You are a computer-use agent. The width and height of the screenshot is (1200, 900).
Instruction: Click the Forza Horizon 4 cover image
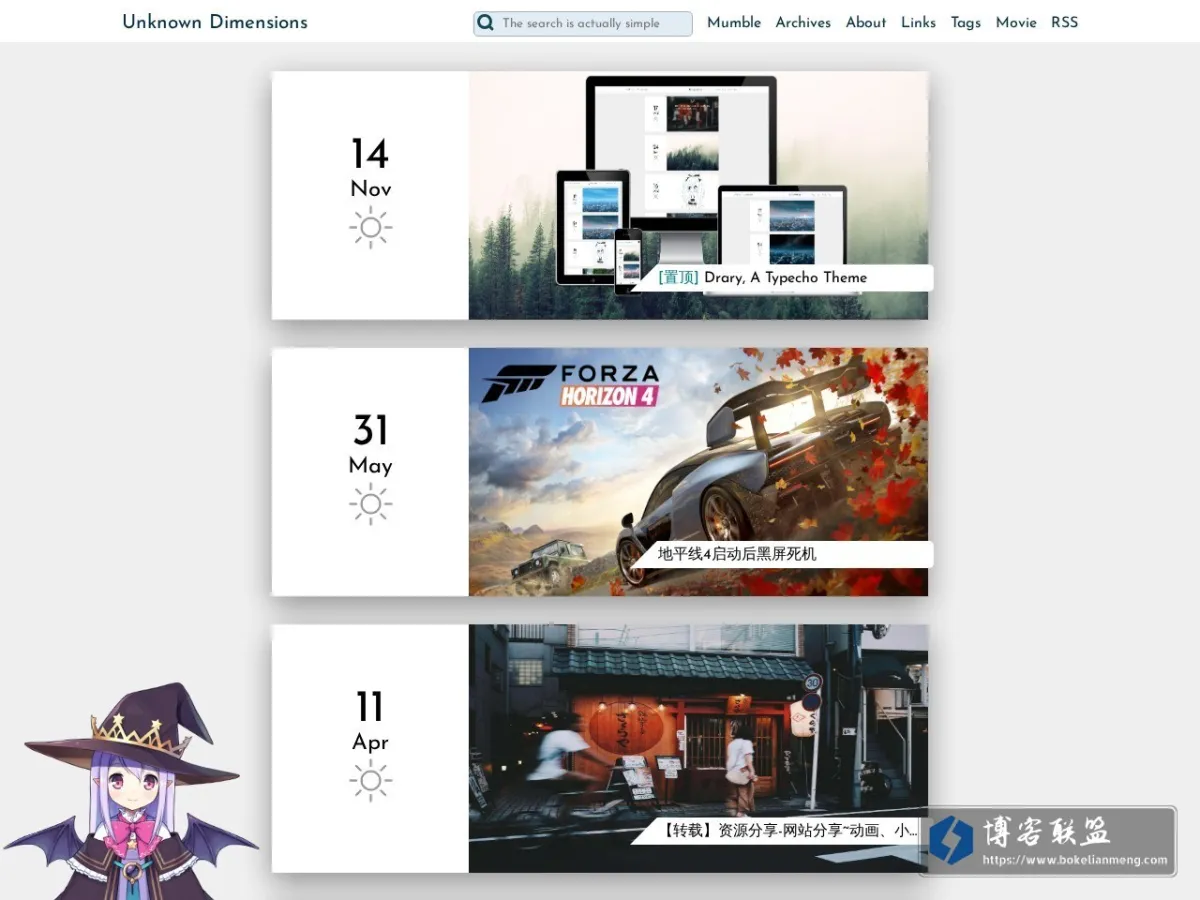point(698,472)
